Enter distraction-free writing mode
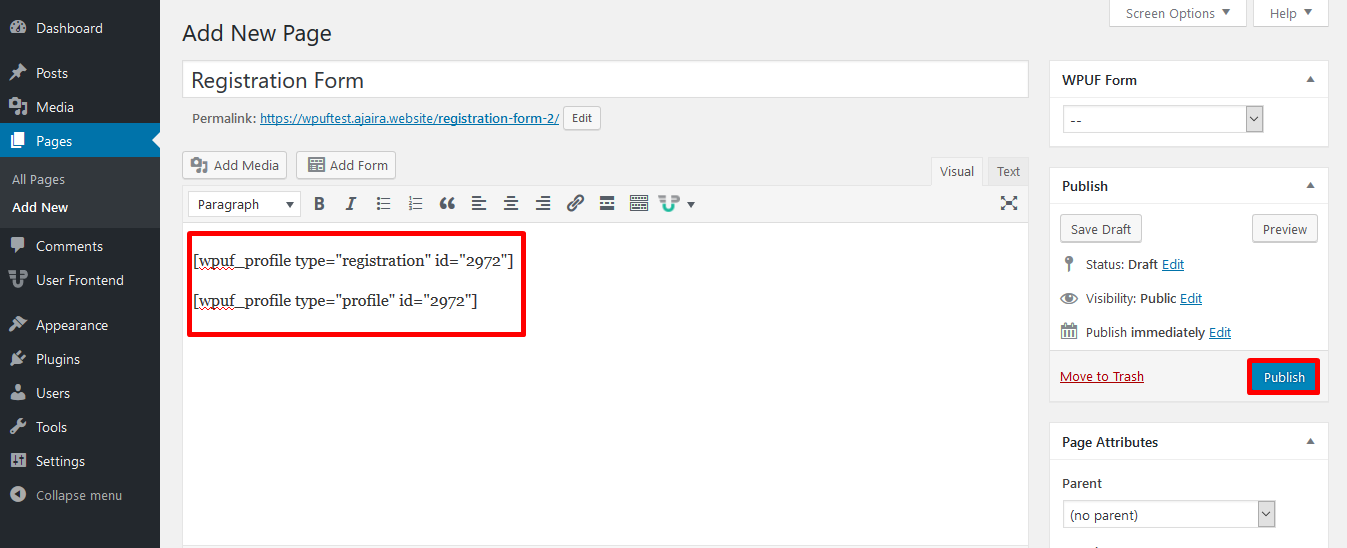The height and width of the screenshot is (548, 1347). (1009, 203)
